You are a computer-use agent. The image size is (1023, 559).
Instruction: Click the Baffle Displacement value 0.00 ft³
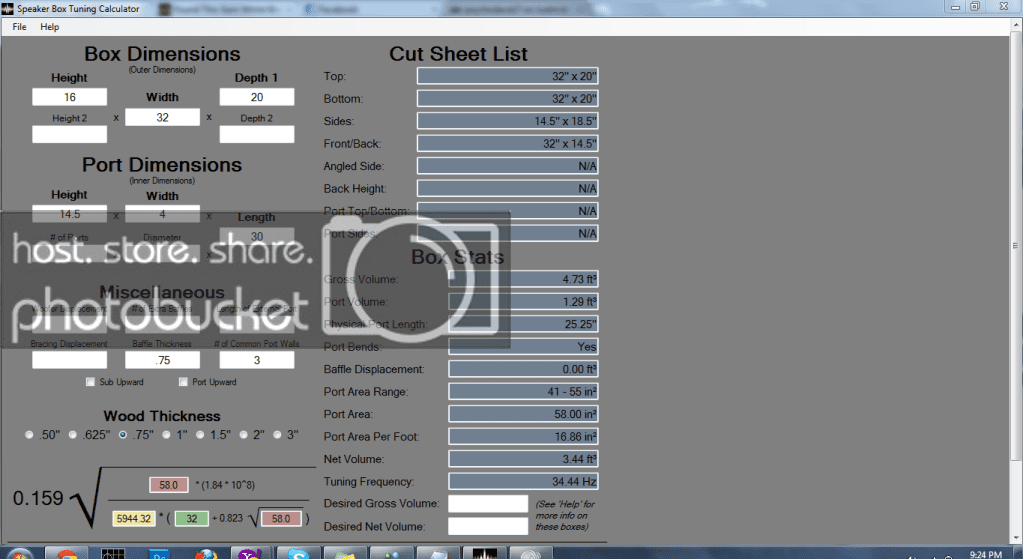pos(523,369)
